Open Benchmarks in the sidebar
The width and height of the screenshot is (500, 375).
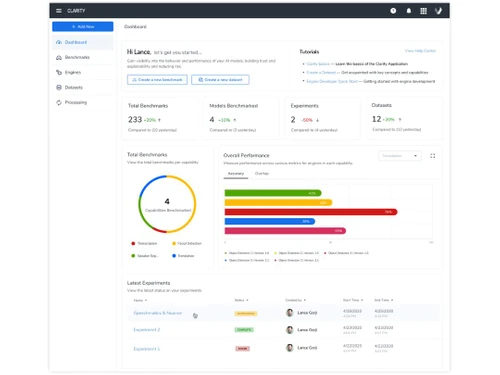(83, 57)
